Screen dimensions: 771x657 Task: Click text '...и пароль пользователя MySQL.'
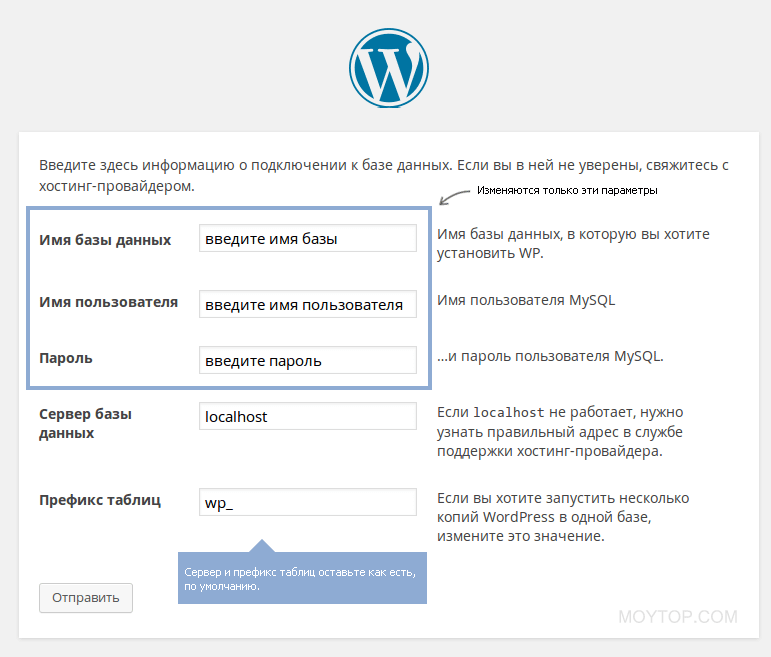coord(550,356)
